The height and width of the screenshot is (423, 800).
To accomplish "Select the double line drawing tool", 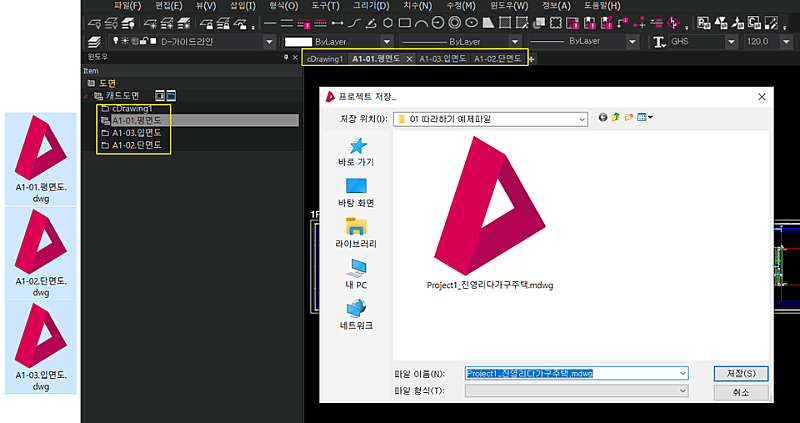I will pyautogui.click(x=287, y=23).
